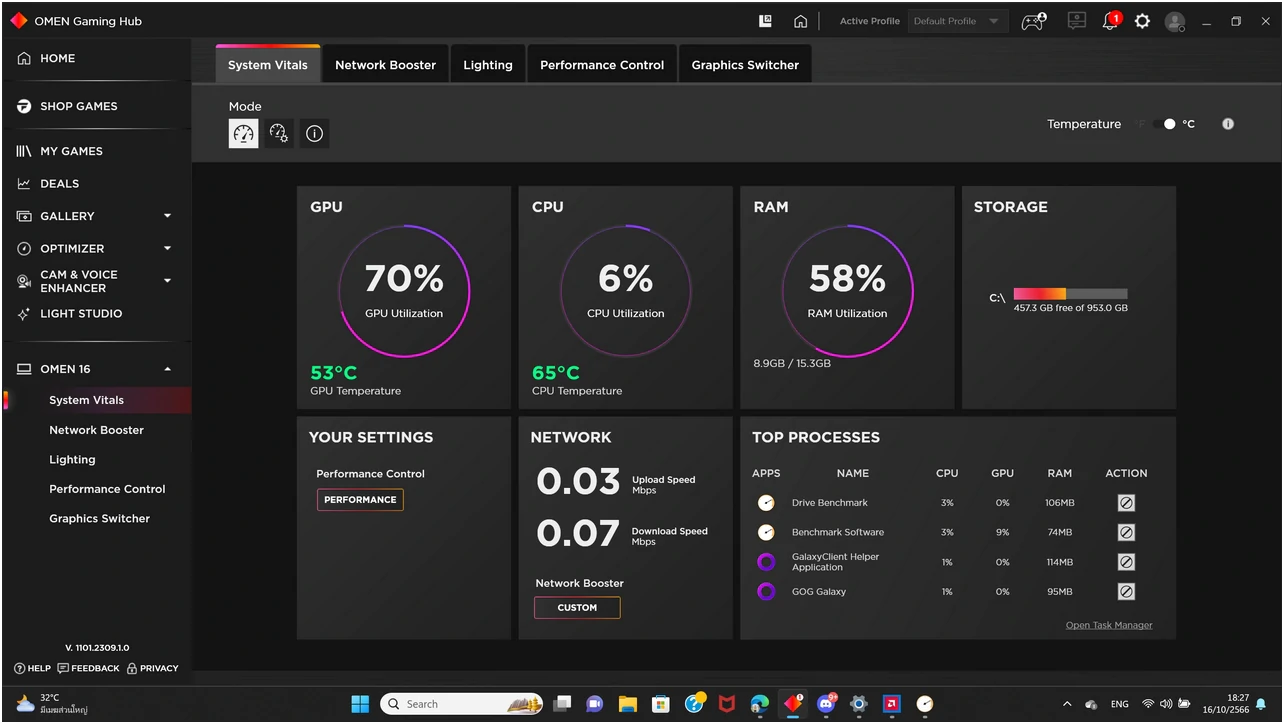
Task: Click the GOG Galaxy app icon
Action: [766, 591]
